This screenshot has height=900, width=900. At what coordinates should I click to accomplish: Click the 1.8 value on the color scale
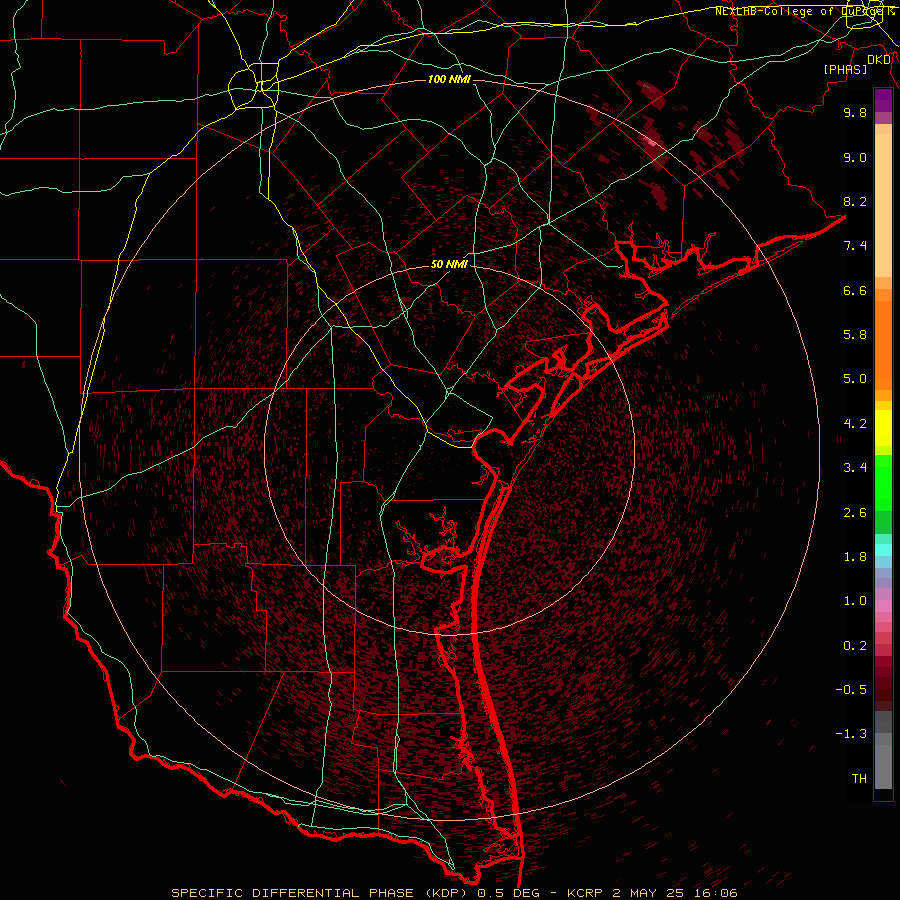855,557
